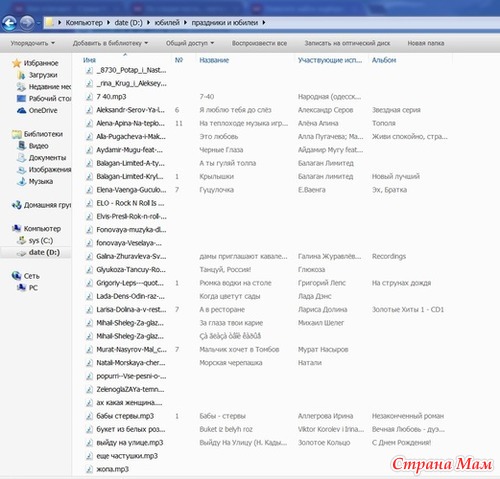Click Воспроизвести все in toolbar
Screen dimensions: 500x479
pos(259,43)
